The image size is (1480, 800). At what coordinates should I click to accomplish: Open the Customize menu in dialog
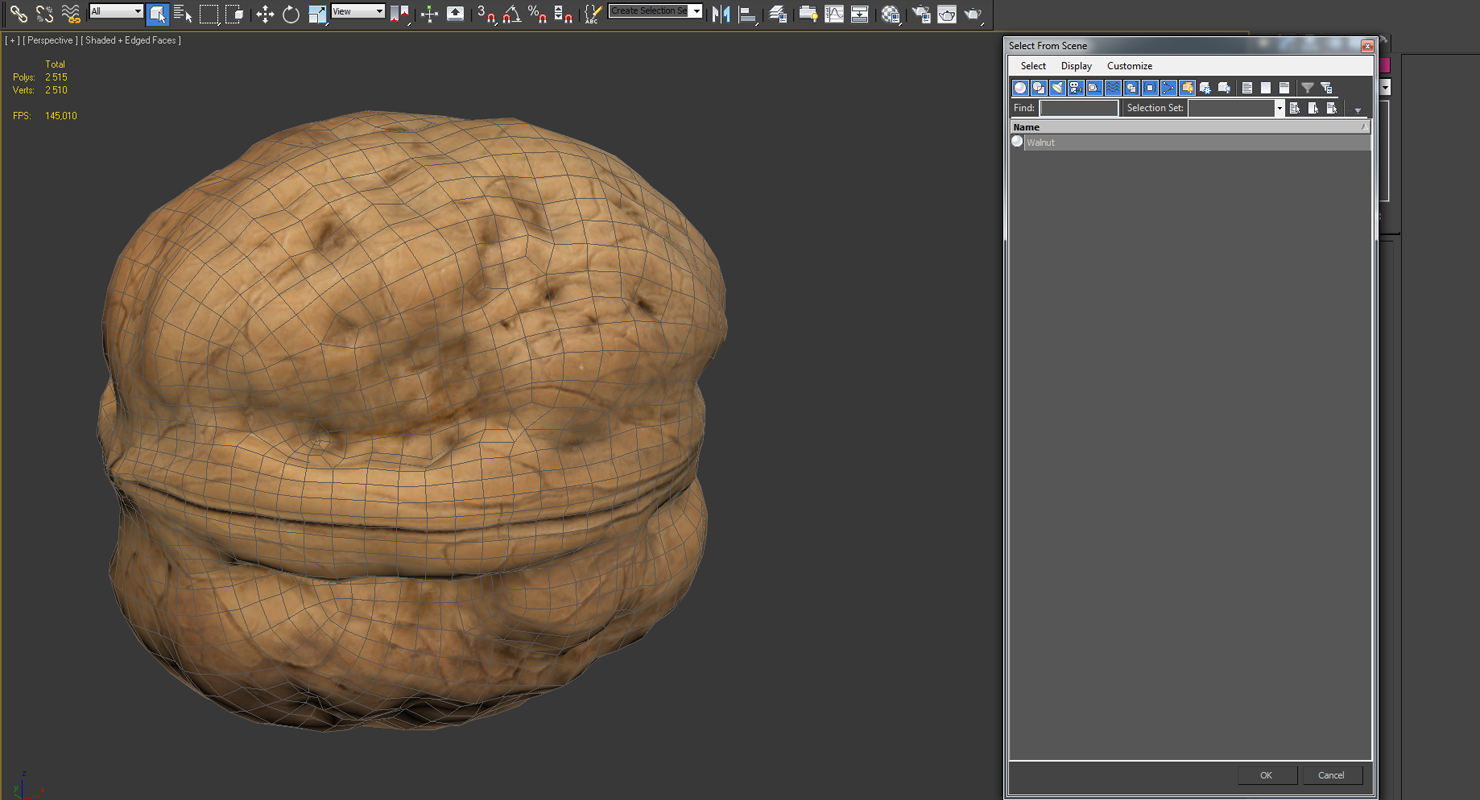(1129, 66)
